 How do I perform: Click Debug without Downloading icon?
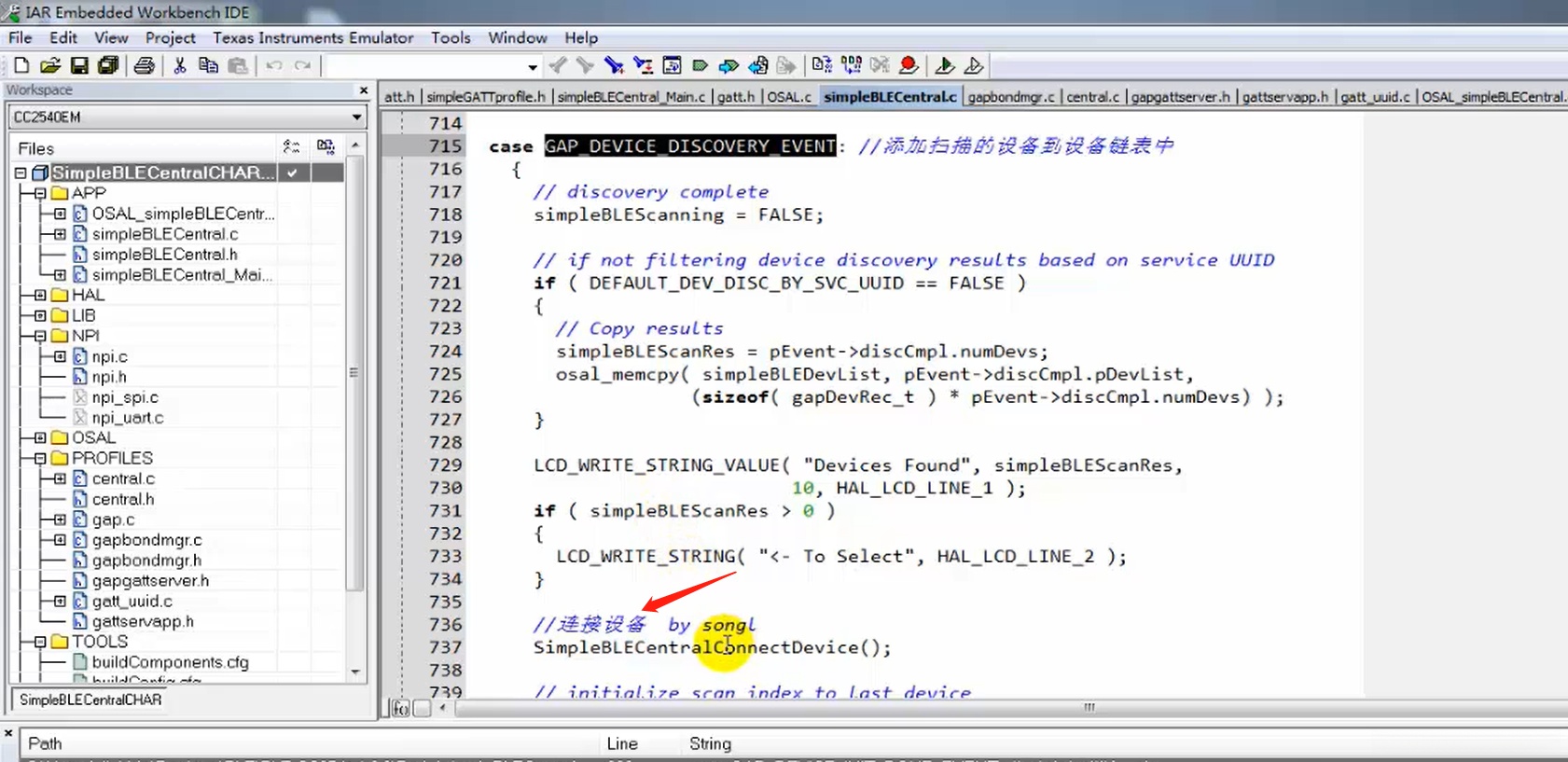(x=973, y=65)
